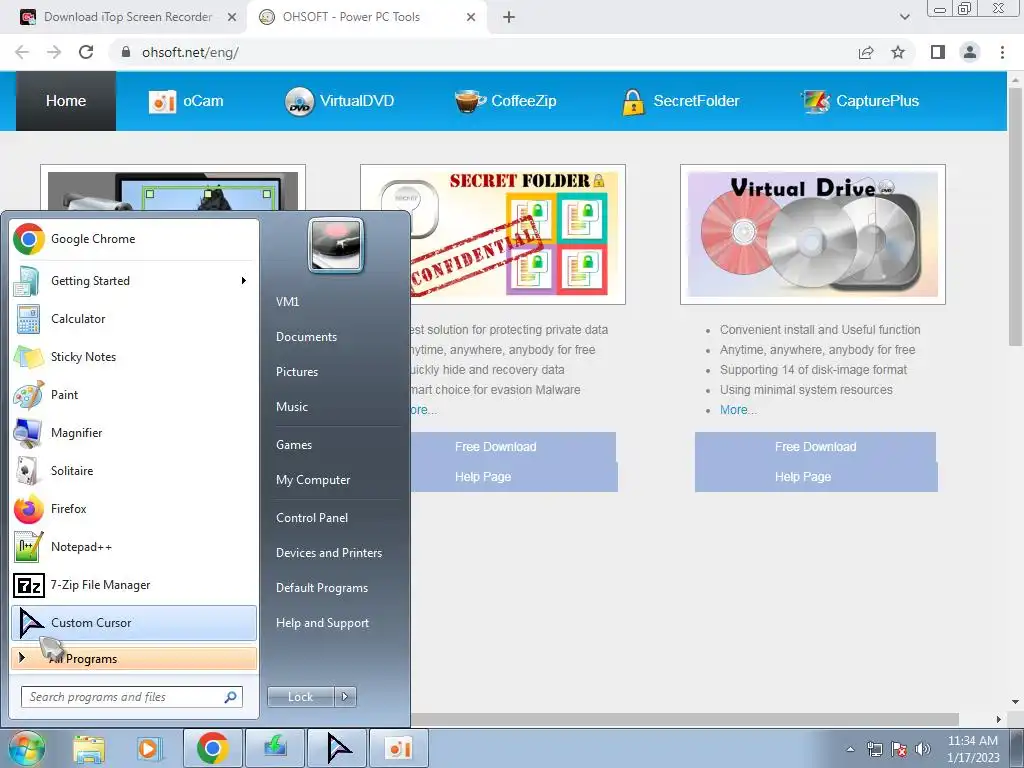Screen dimensions: 1024x768
Task: Click user account picture in Start menu
Action: pos(336,245)
